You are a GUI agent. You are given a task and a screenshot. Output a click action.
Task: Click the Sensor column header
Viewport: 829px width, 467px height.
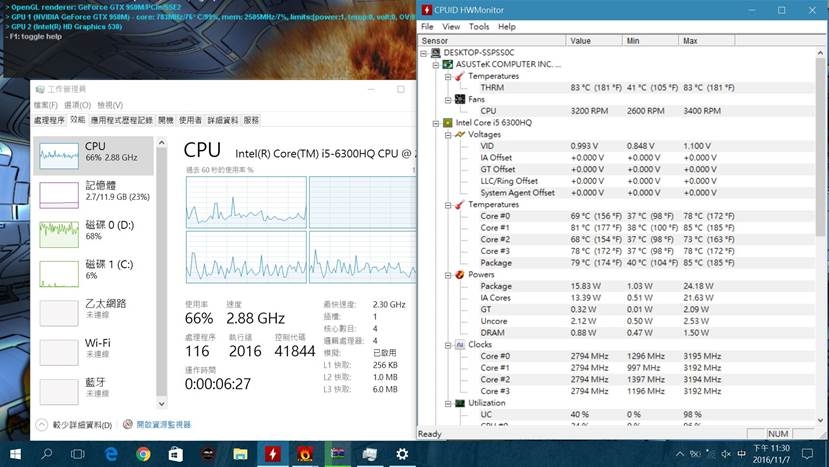point(492,41)
